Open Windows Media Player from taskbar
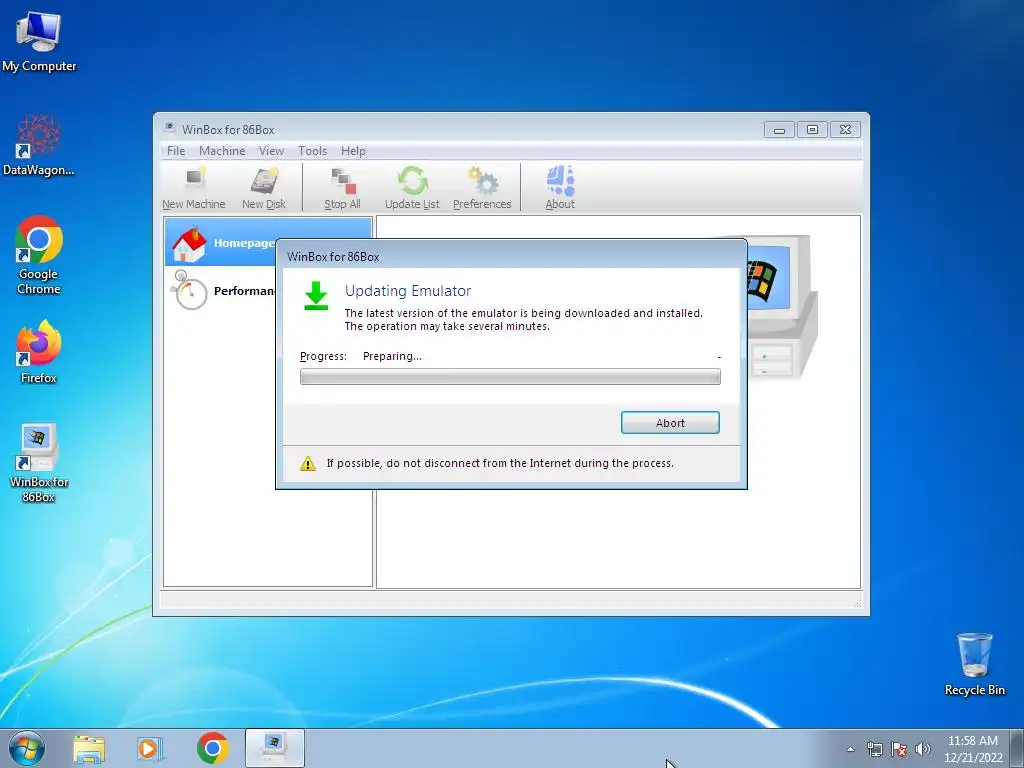This screenshot has height=768, width=1024. (x=150, y=748)
